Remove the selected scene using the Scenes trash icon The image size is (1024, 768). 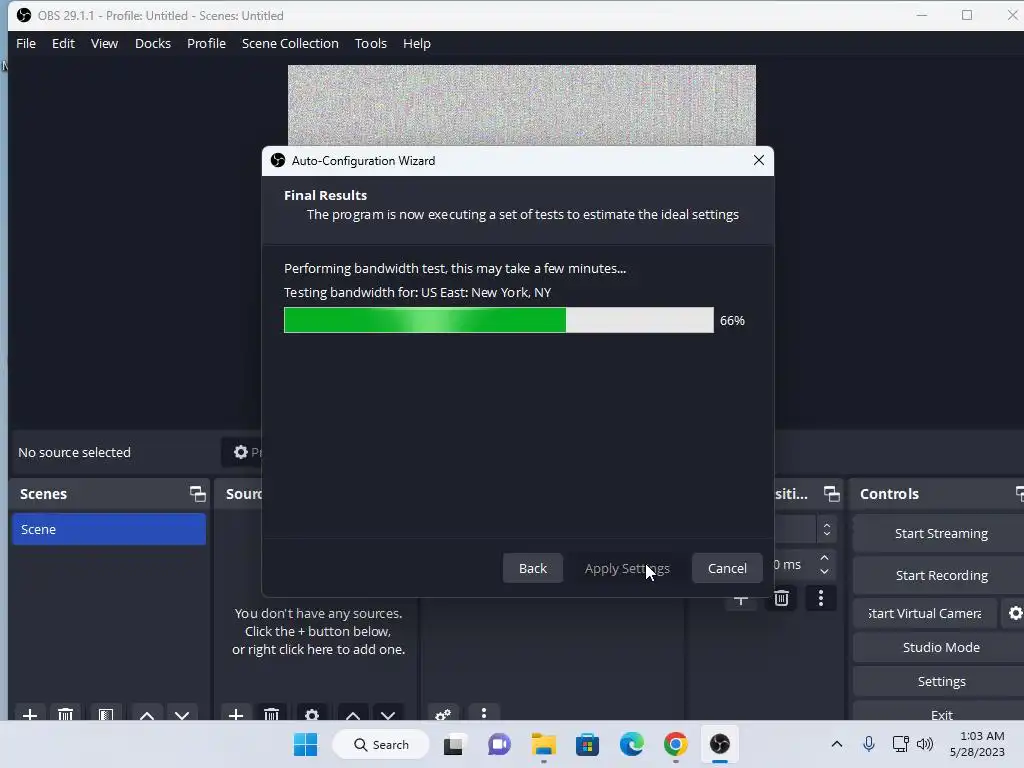pos(65,714)
